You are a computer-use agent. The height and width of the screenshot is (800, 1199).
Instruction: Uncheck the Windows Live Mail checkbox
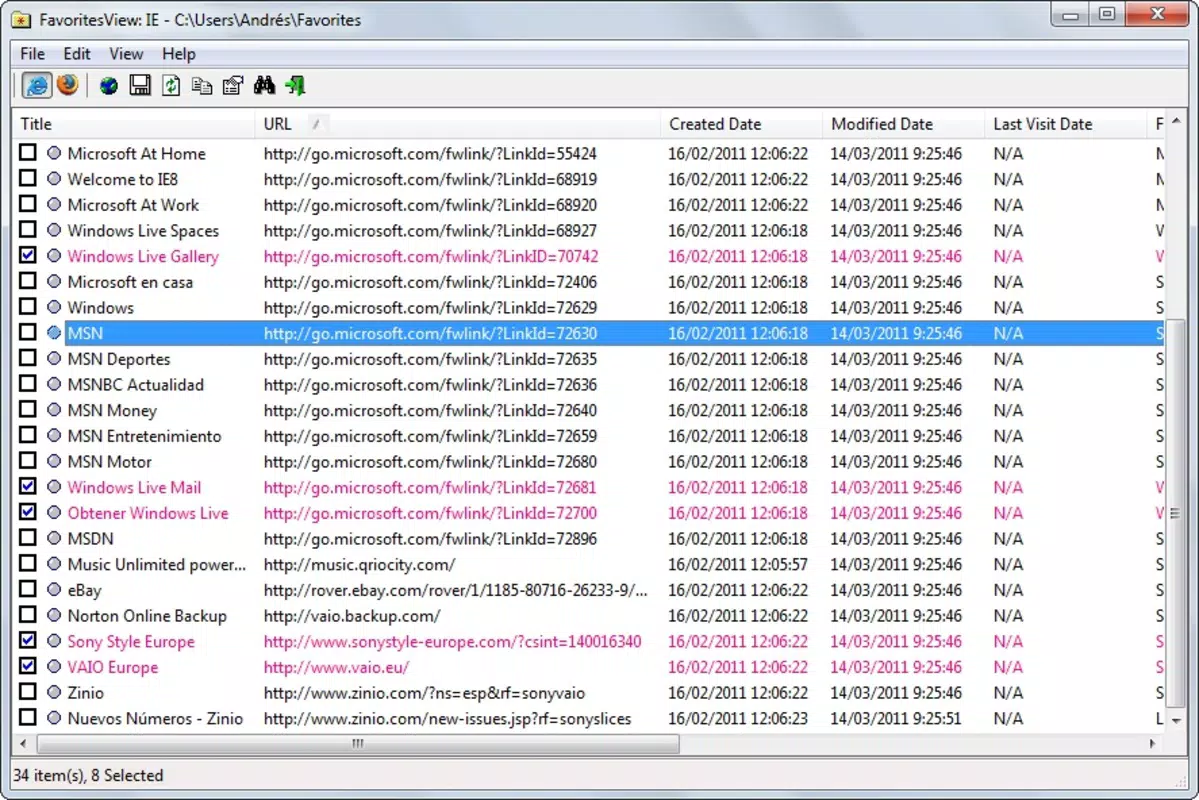coord(28,486)
